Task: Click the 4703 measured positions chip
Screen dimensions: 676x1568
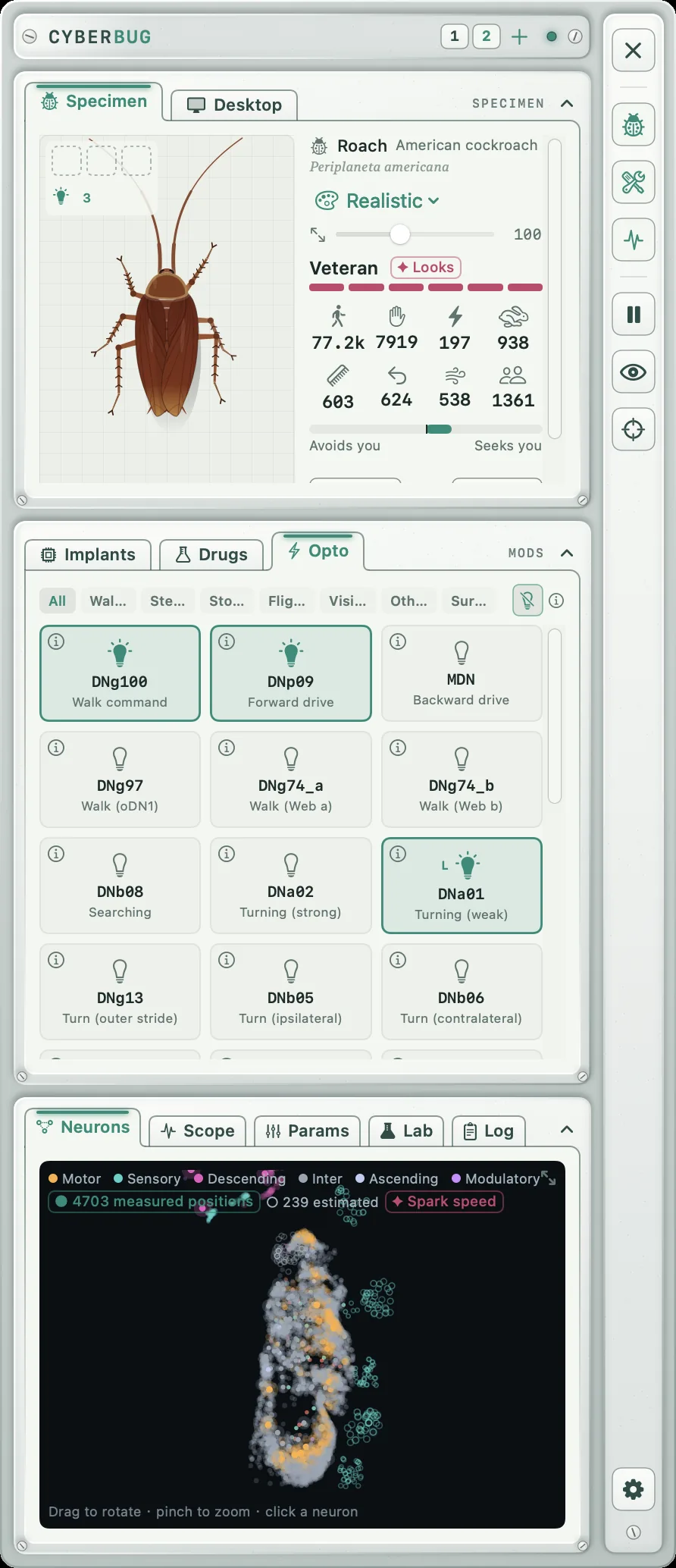Action: (x=154, y=1201)
